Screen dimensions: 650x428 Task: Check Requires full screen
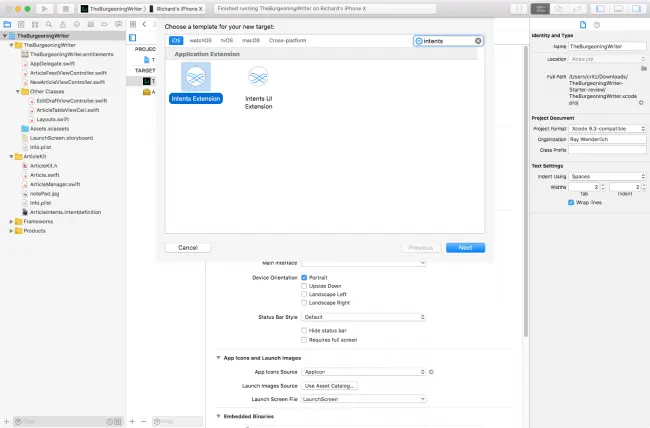point(304,340)
